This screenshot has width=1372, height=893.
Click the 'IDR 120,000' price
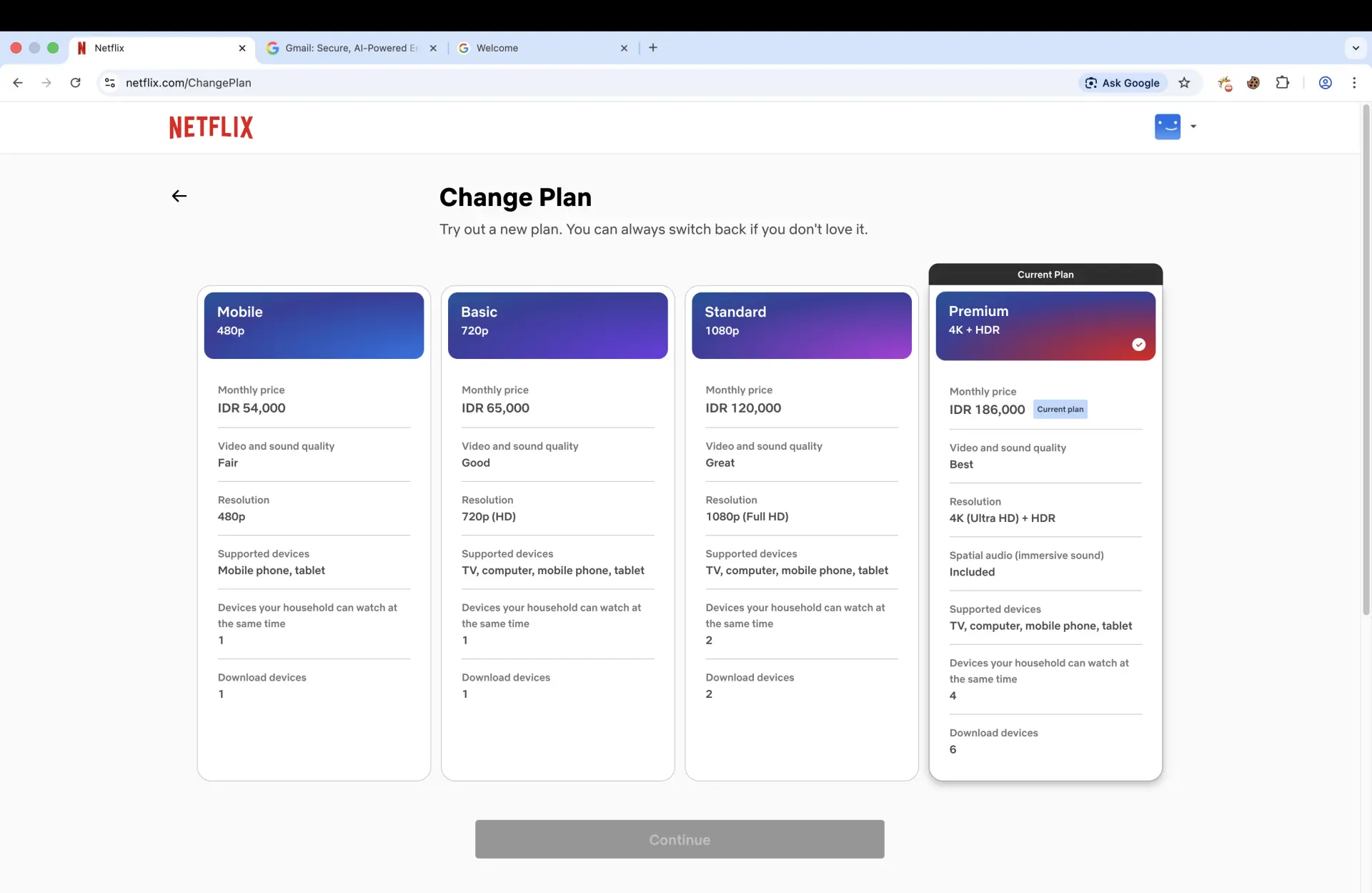click(x=743, y=408)
